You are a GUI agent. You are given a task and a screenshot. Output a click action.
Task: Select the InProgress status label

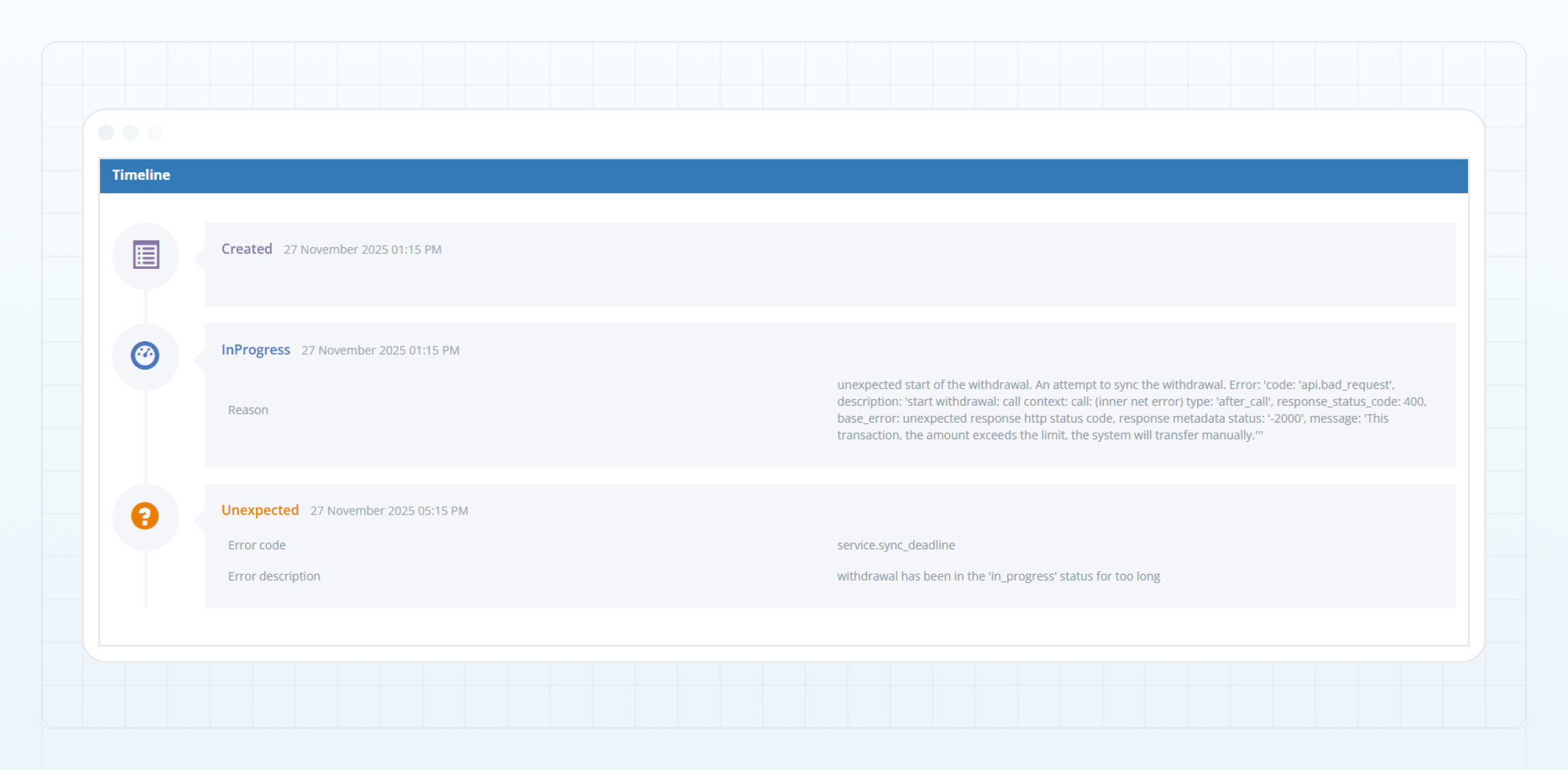pyautogui.click(x=255, y=350)
